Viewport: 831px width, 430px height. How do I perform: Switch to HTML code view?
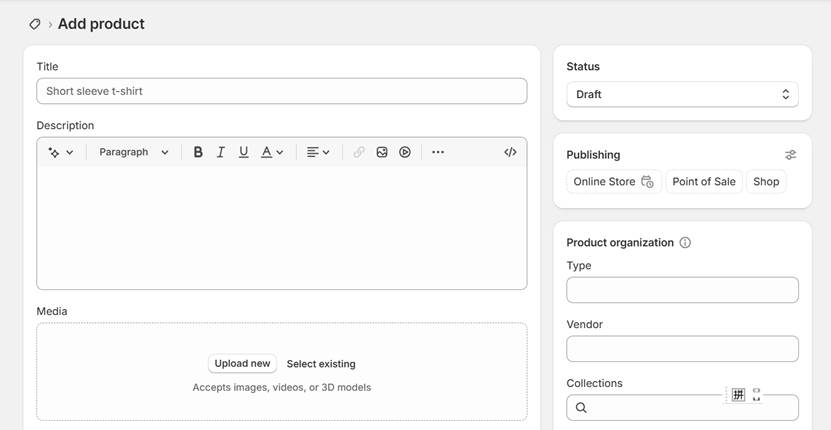pyautogui.click(x=510, y=152)
